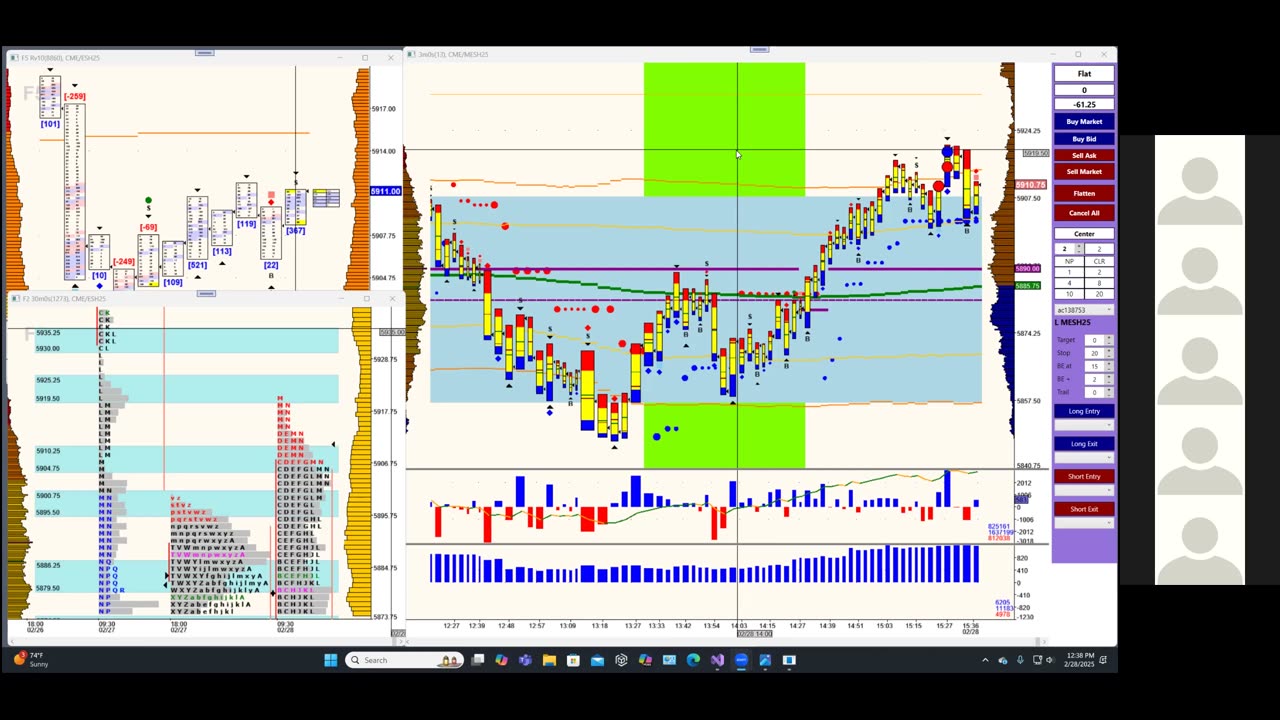1280x720 pixels.
Task: Click the F2 30m0s chart window title
Action: 62,298
